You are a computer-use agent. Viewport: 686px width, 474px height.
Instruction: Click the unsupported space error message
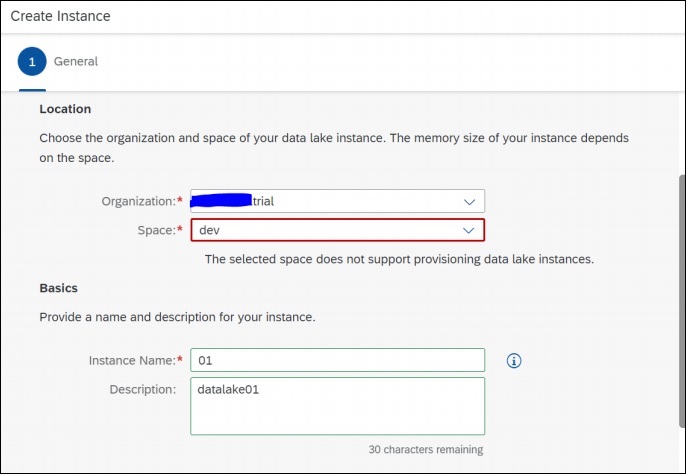[399, 259]
